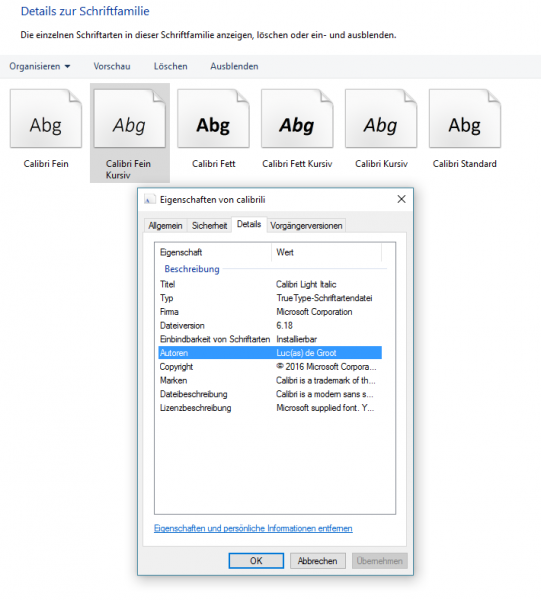
Task: Click Ausblenden in the toolbar
Action: click(x=234, y=66)
